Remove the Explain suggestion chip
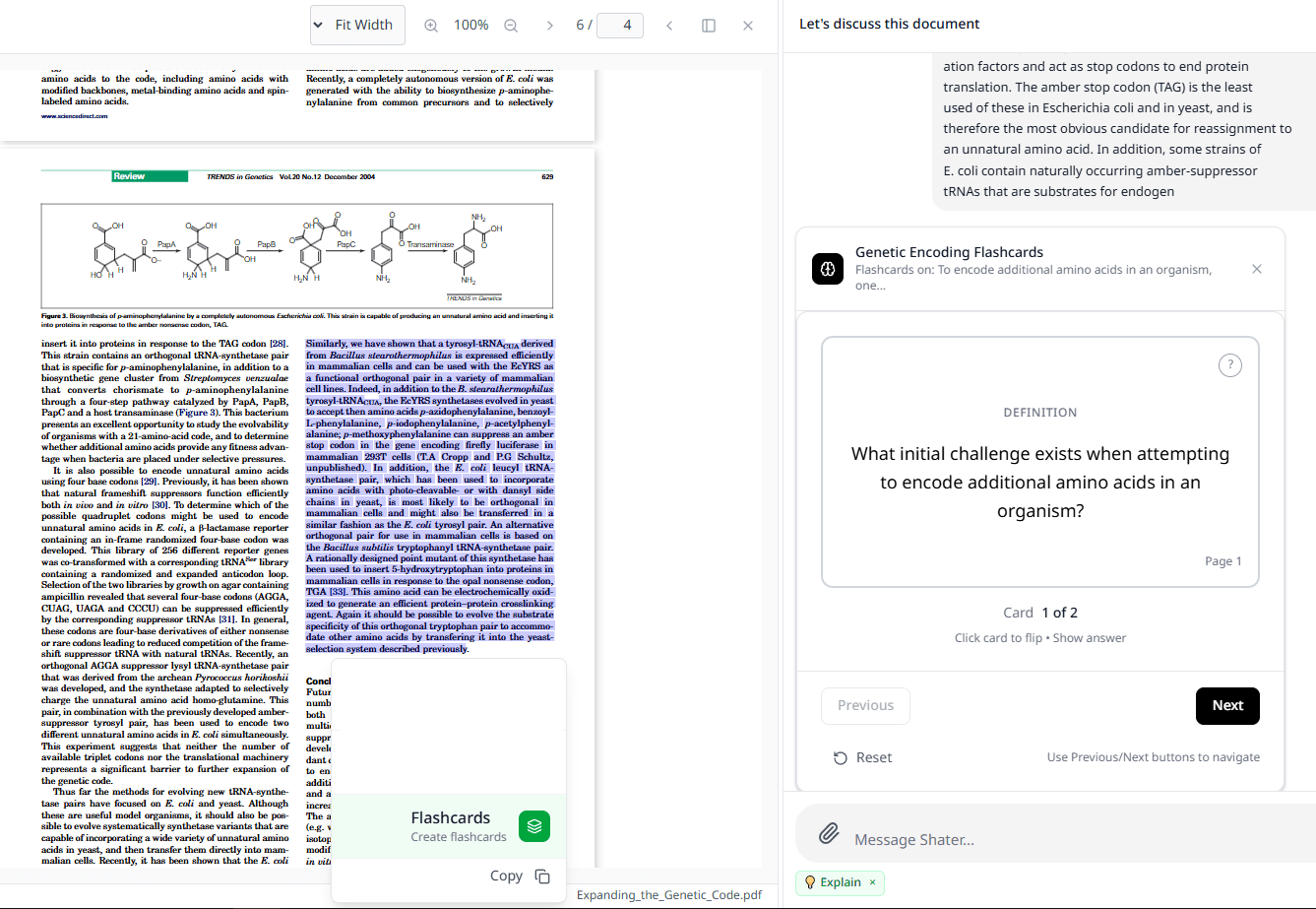Screen dimensions: 1316x909 (x=872, y=882)
